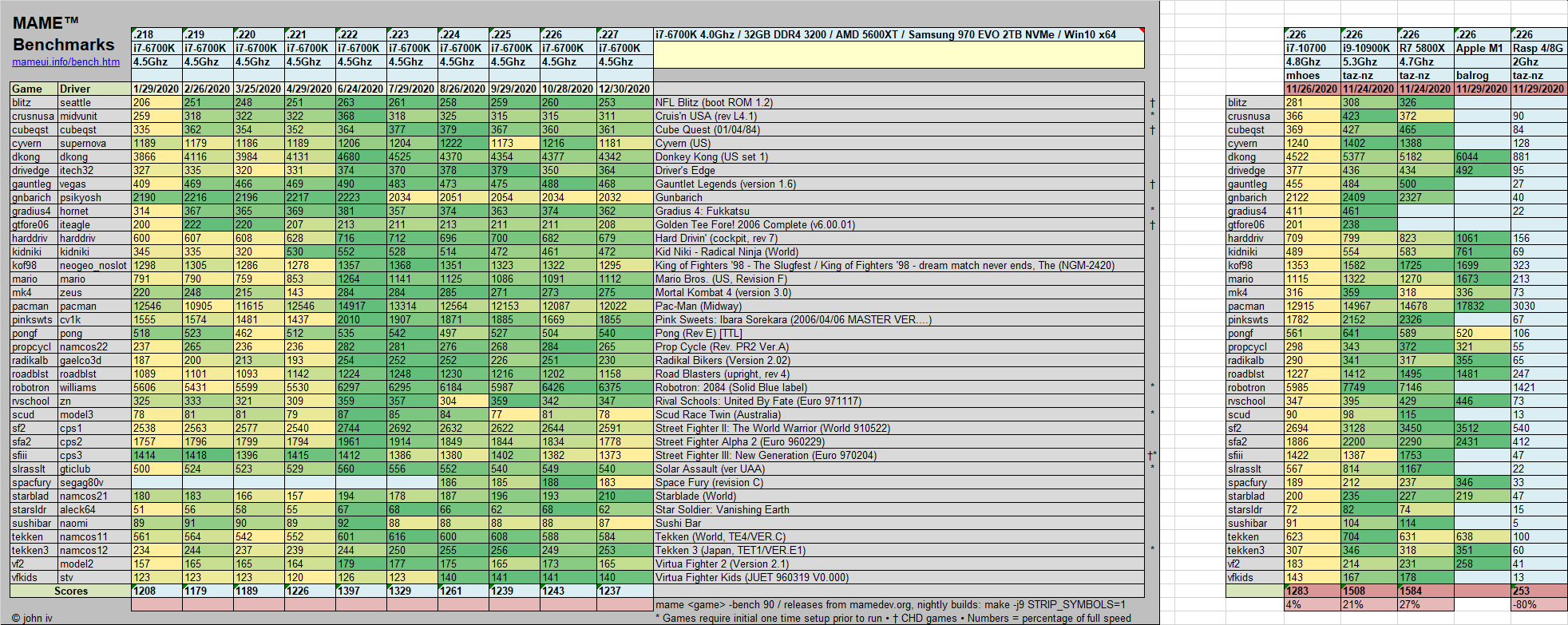
Task: Click the 253 score under Rasp column
Action: 1538,591
